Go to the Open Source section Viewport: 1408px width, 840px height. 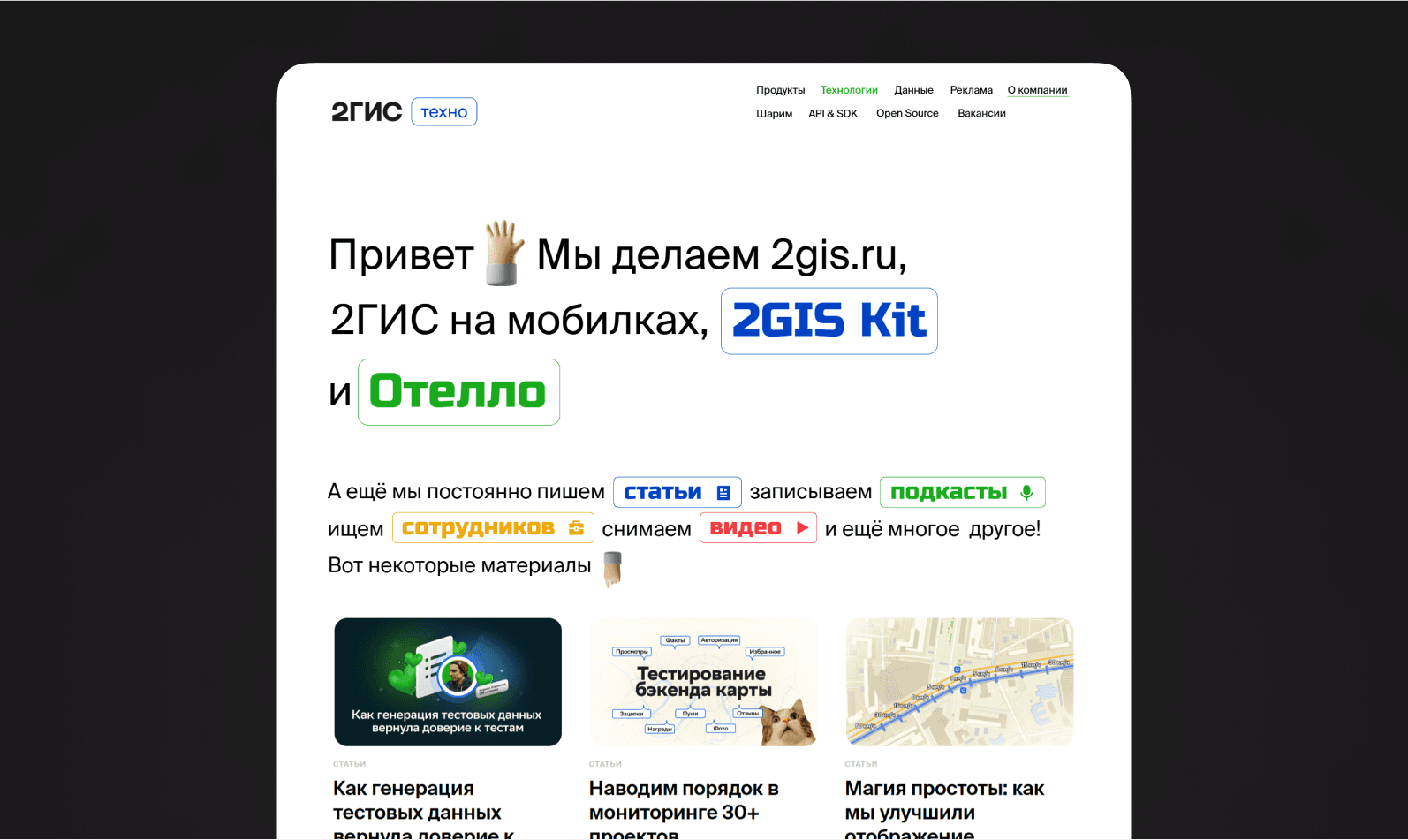coord(907,113)
